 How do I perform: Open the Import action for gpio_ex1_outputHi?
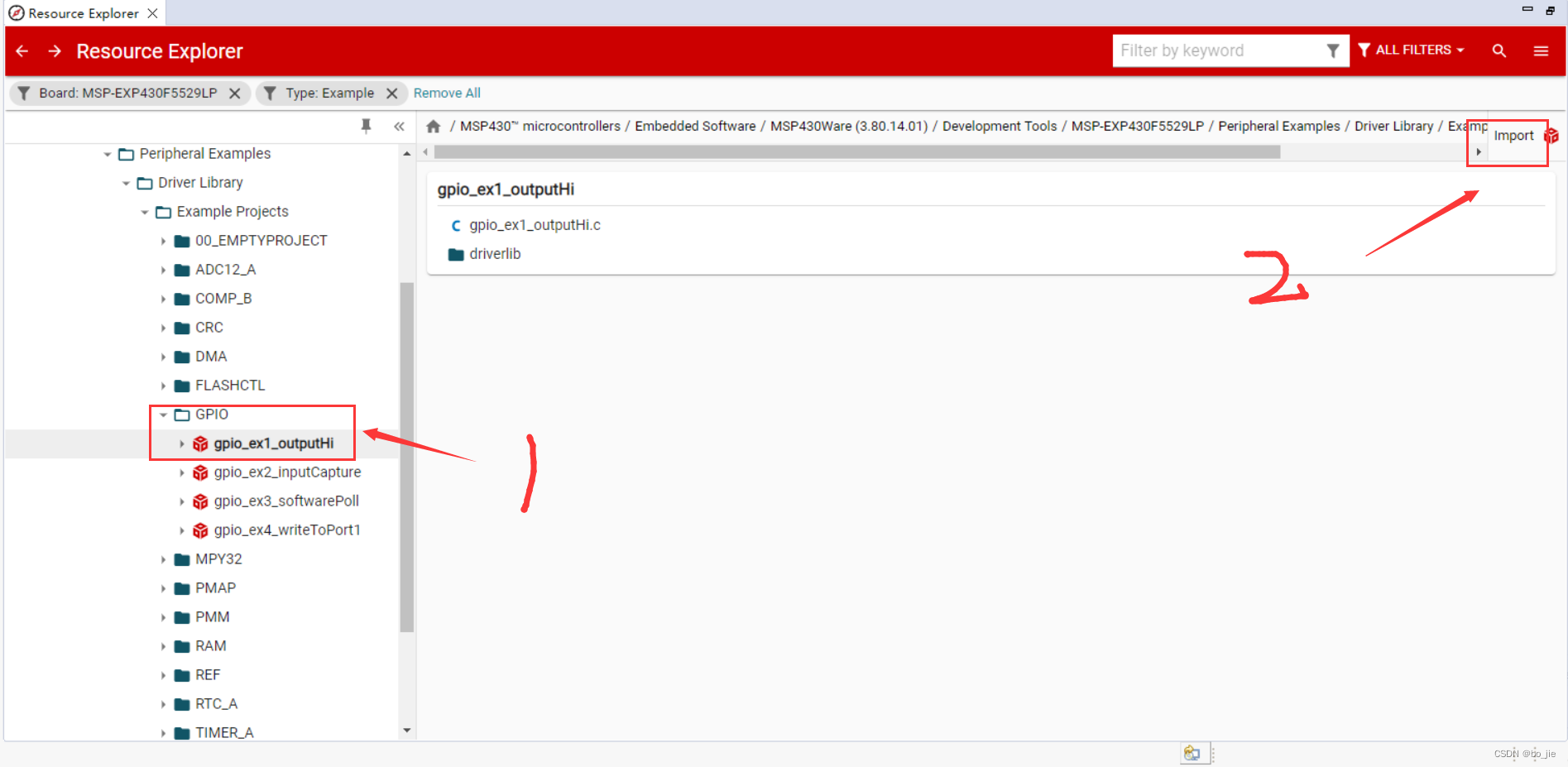1513,135
